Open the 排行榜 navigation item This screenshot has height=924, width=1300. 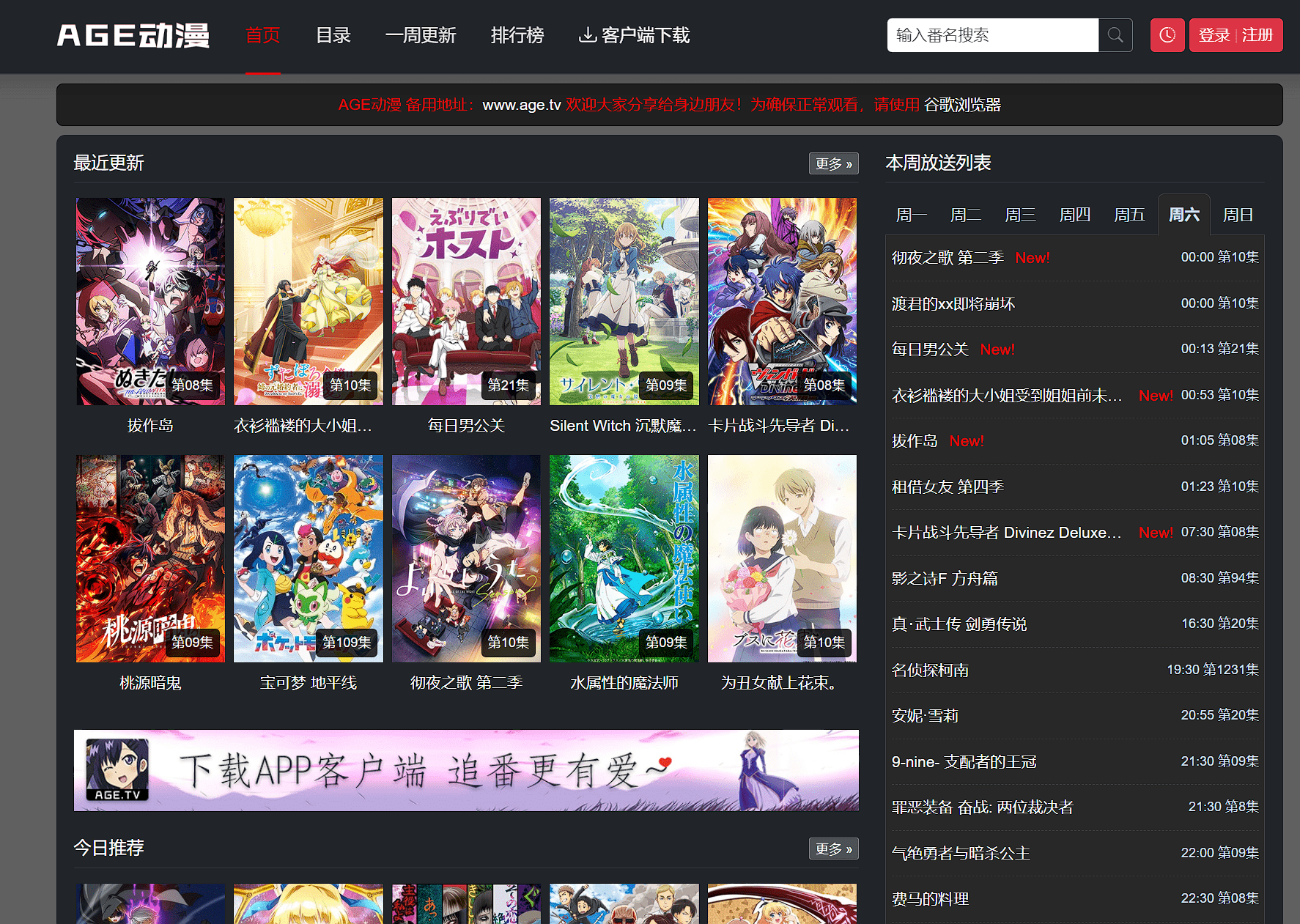tap(517, 35)
